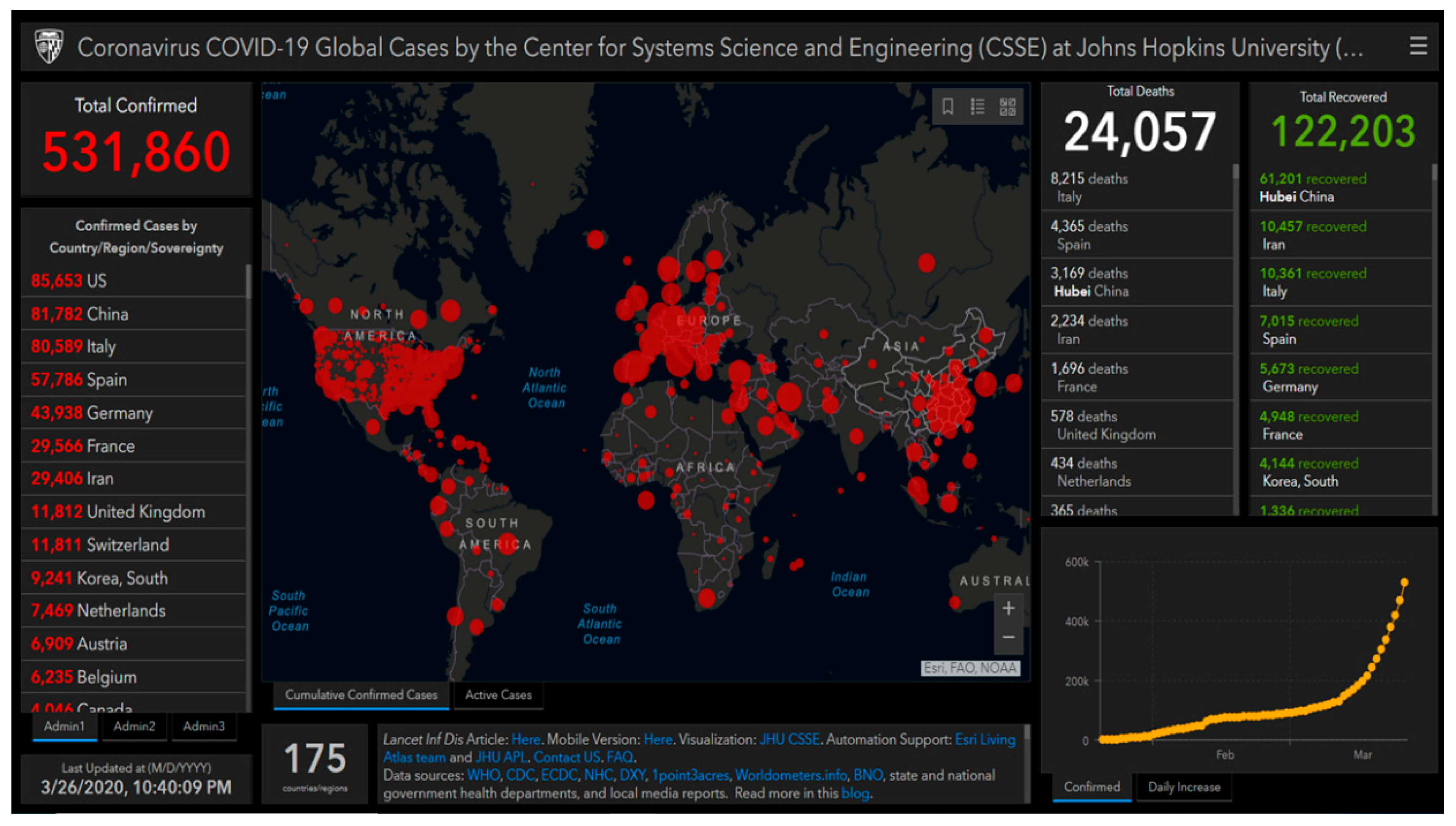Open the Lancet article Here link
This screenshot has width=1456, height=826.
pos(525,740)
